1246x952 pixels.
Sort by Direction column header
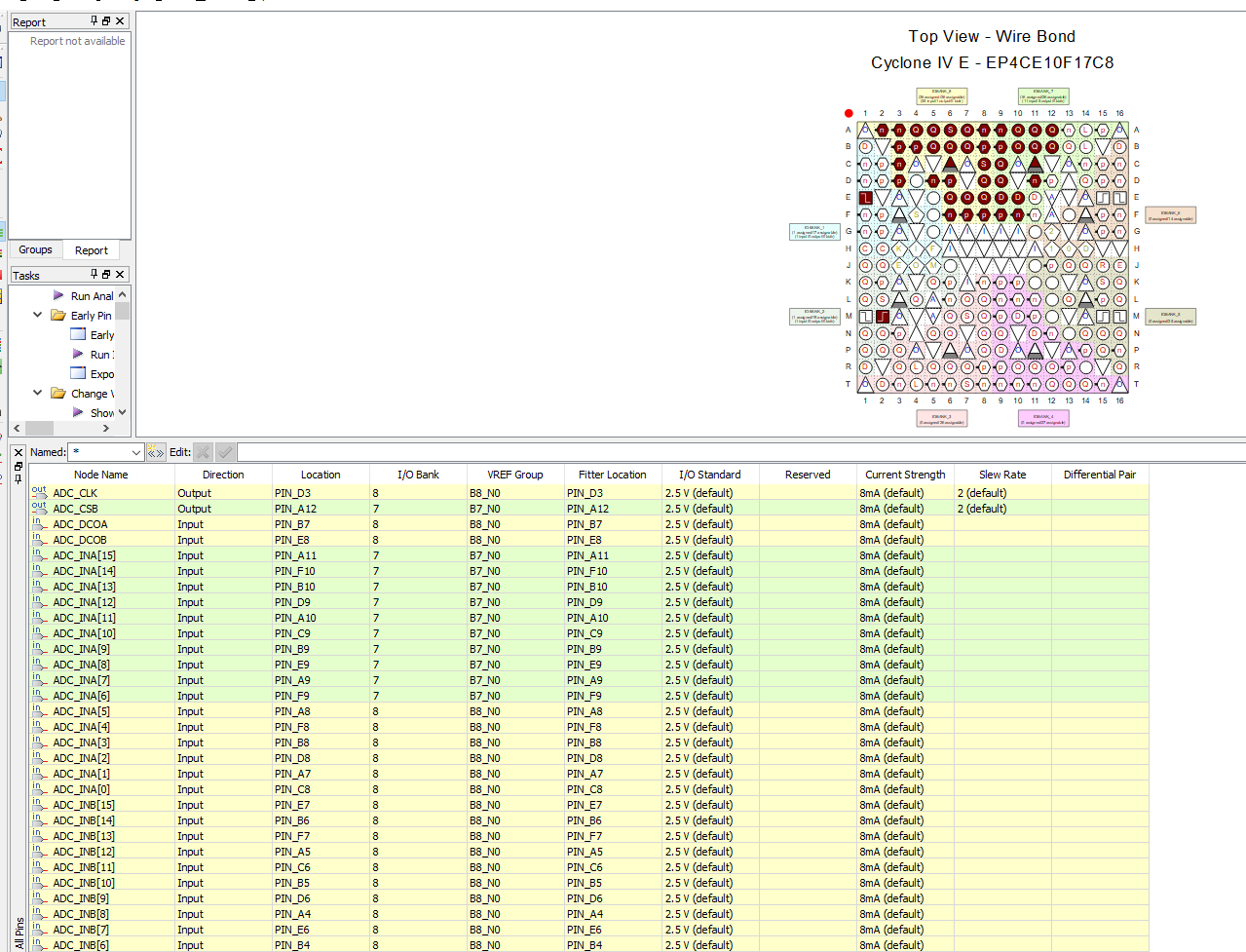(223, 475)
